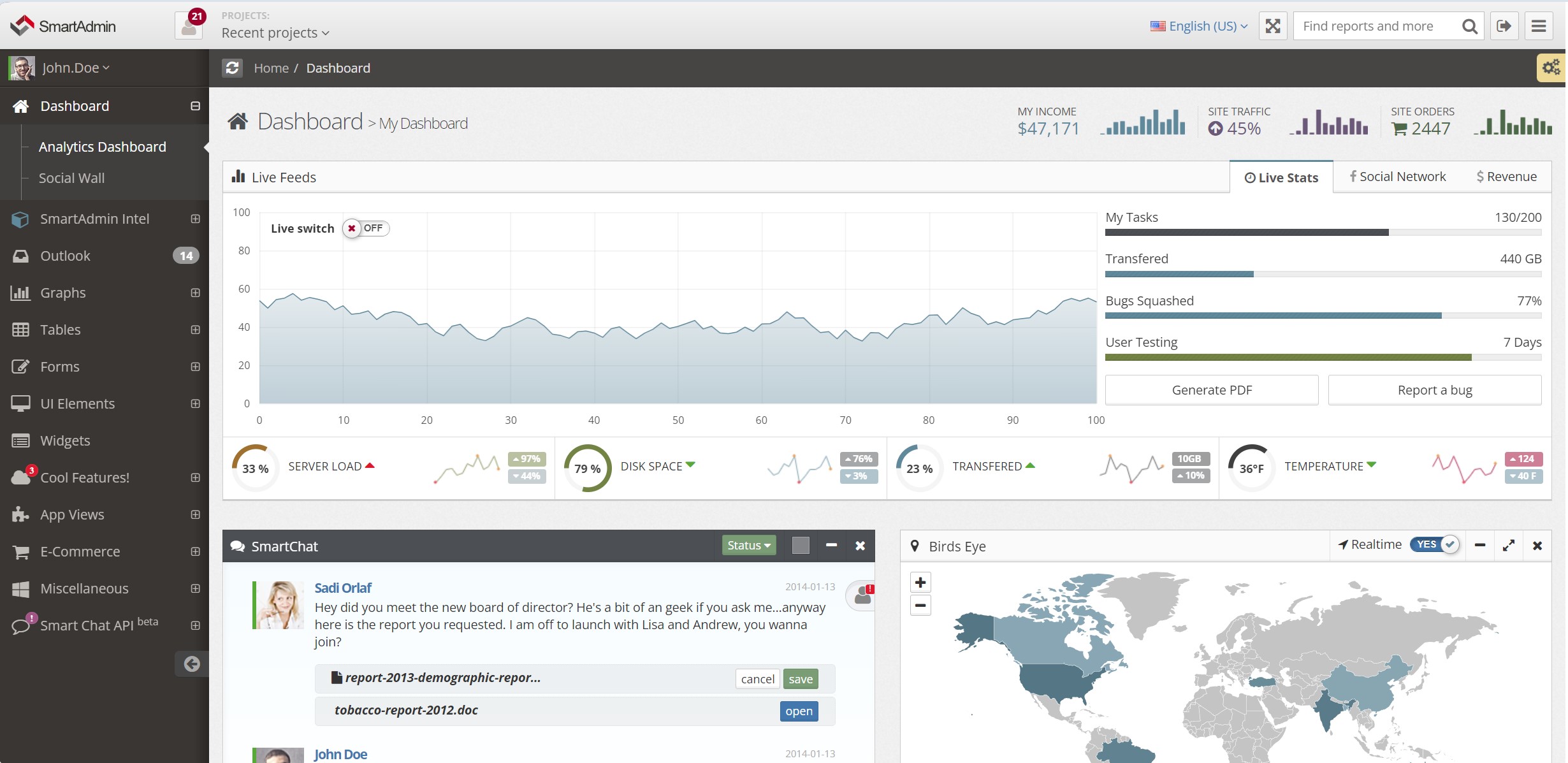1568x763 pixels.
Task: Click the fullscreen toggle icon in header
Action: (1272, 26)
